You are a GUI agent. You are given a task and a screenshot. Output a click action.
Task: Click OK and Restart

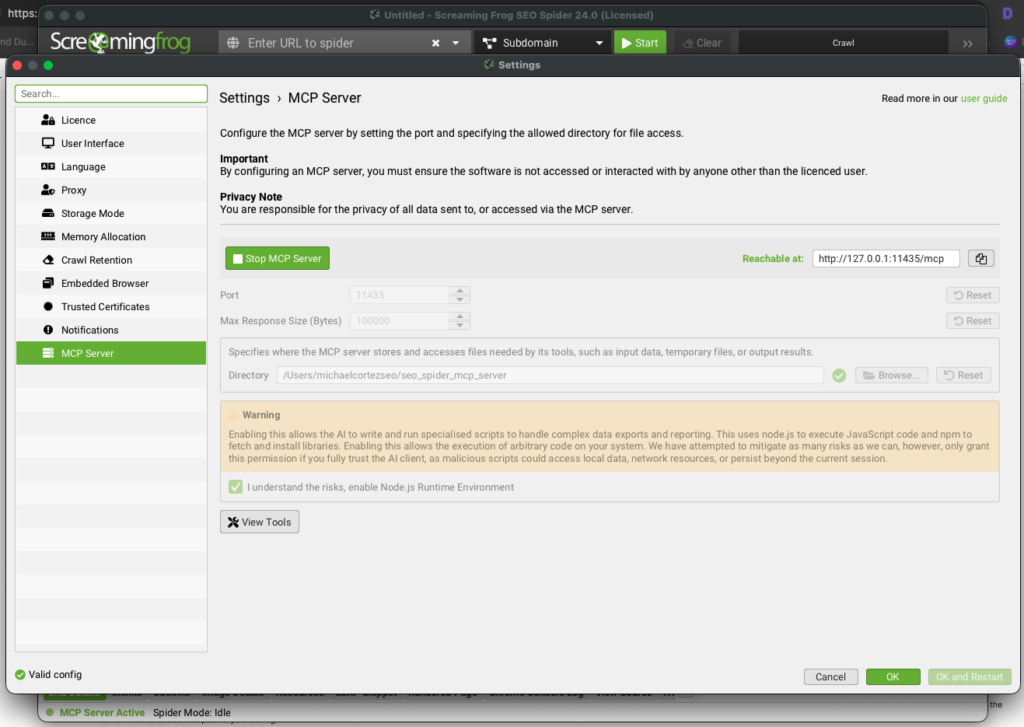[969, 677]
